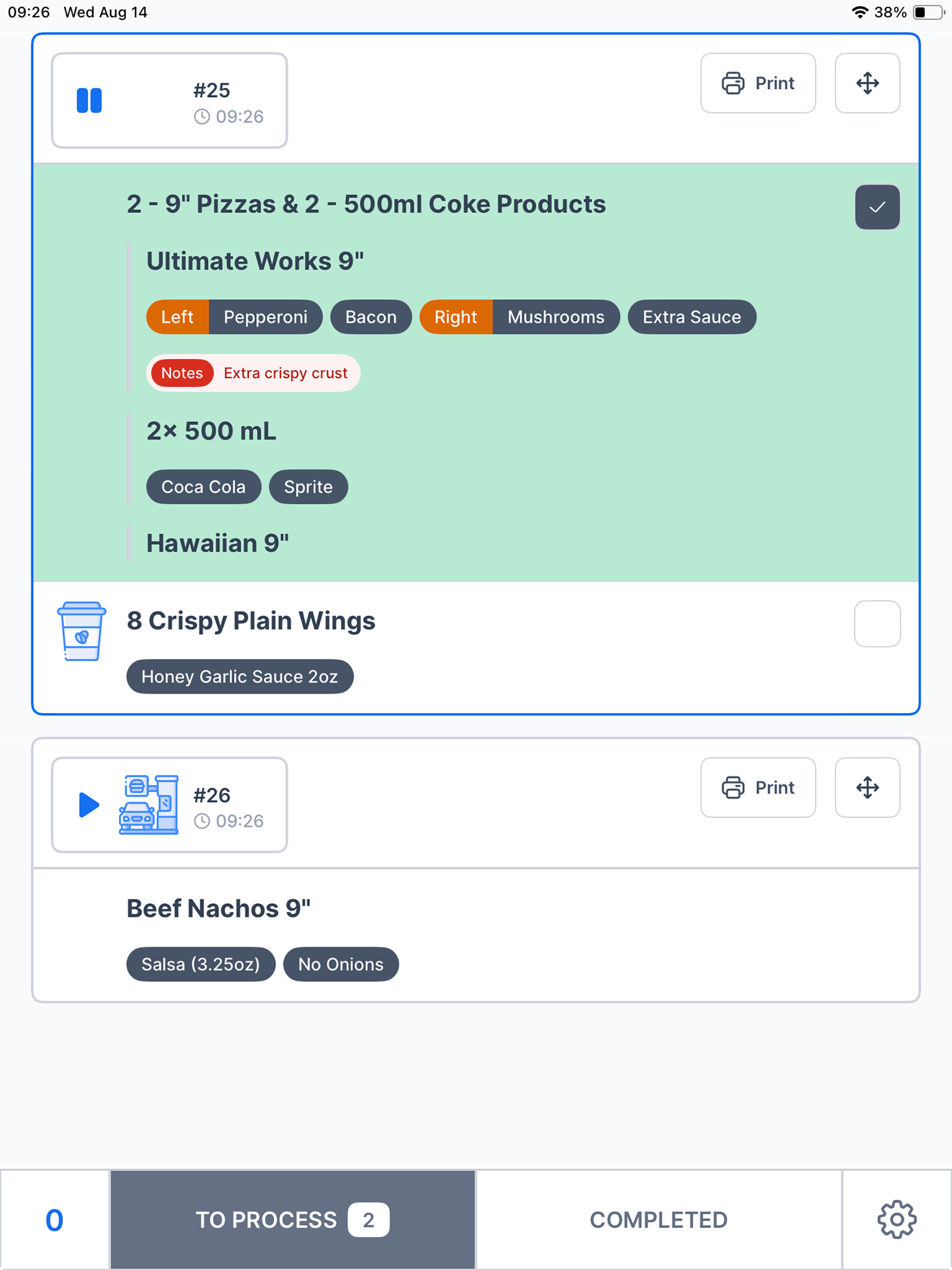
Task: Open settings with the gear icon
Action: pyautogui.click(x=896, y=1219)
